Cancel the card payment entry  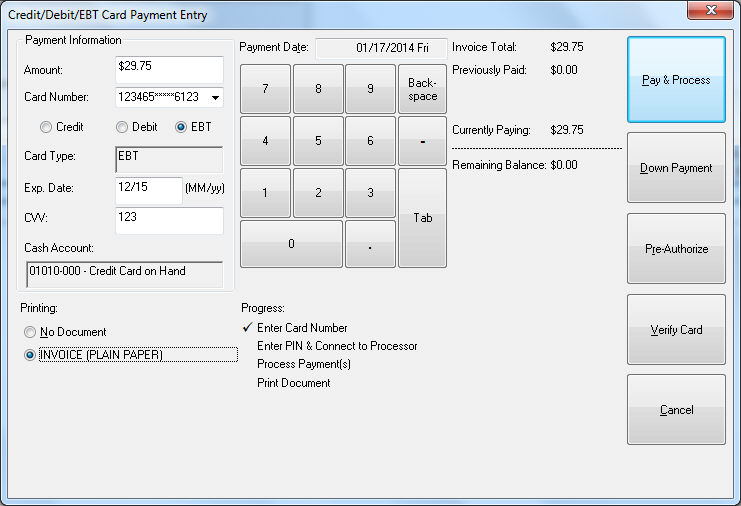tap(676, 410)
